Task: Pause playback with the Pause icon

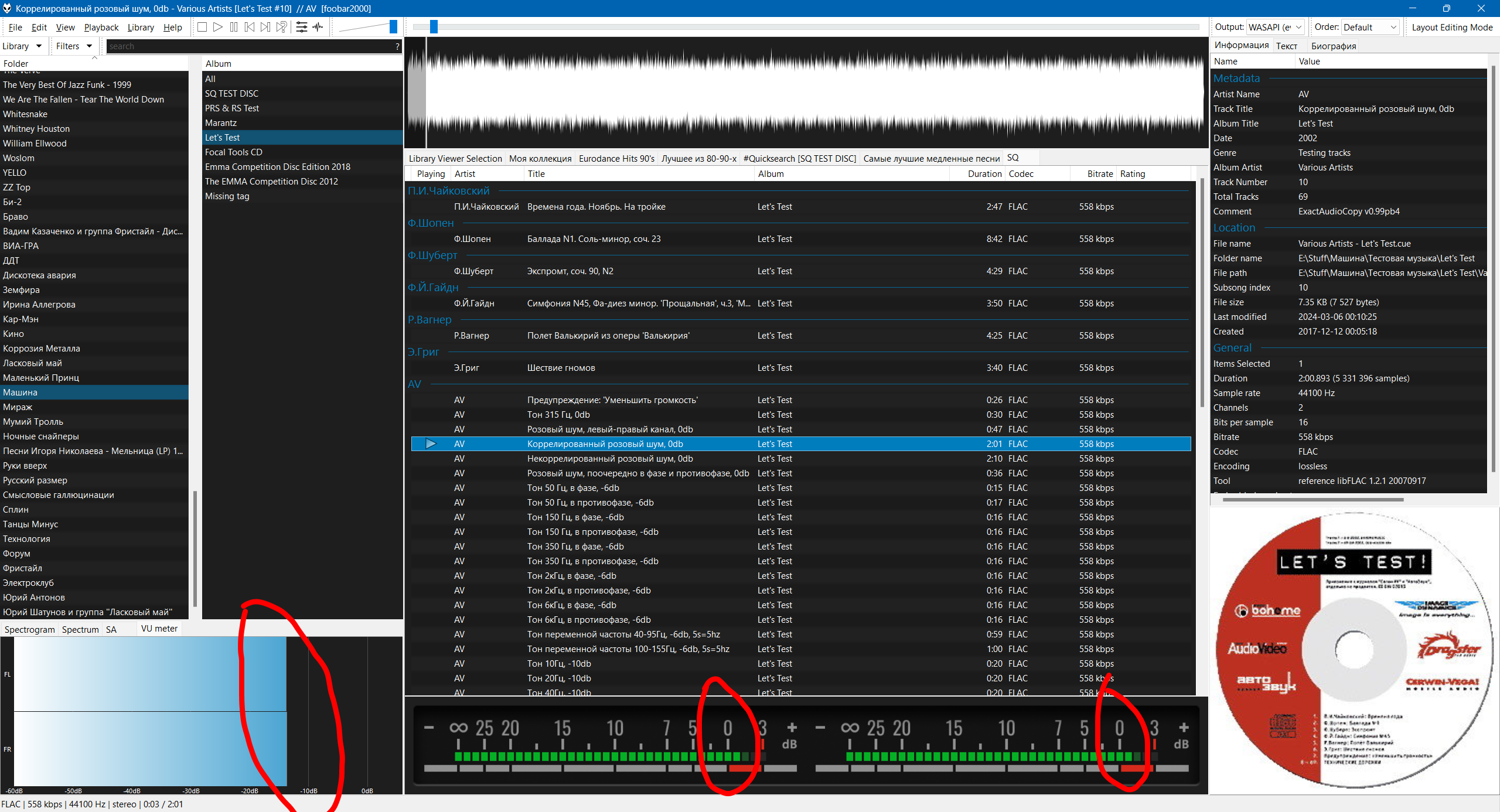Action: click(x=234, y=27)
